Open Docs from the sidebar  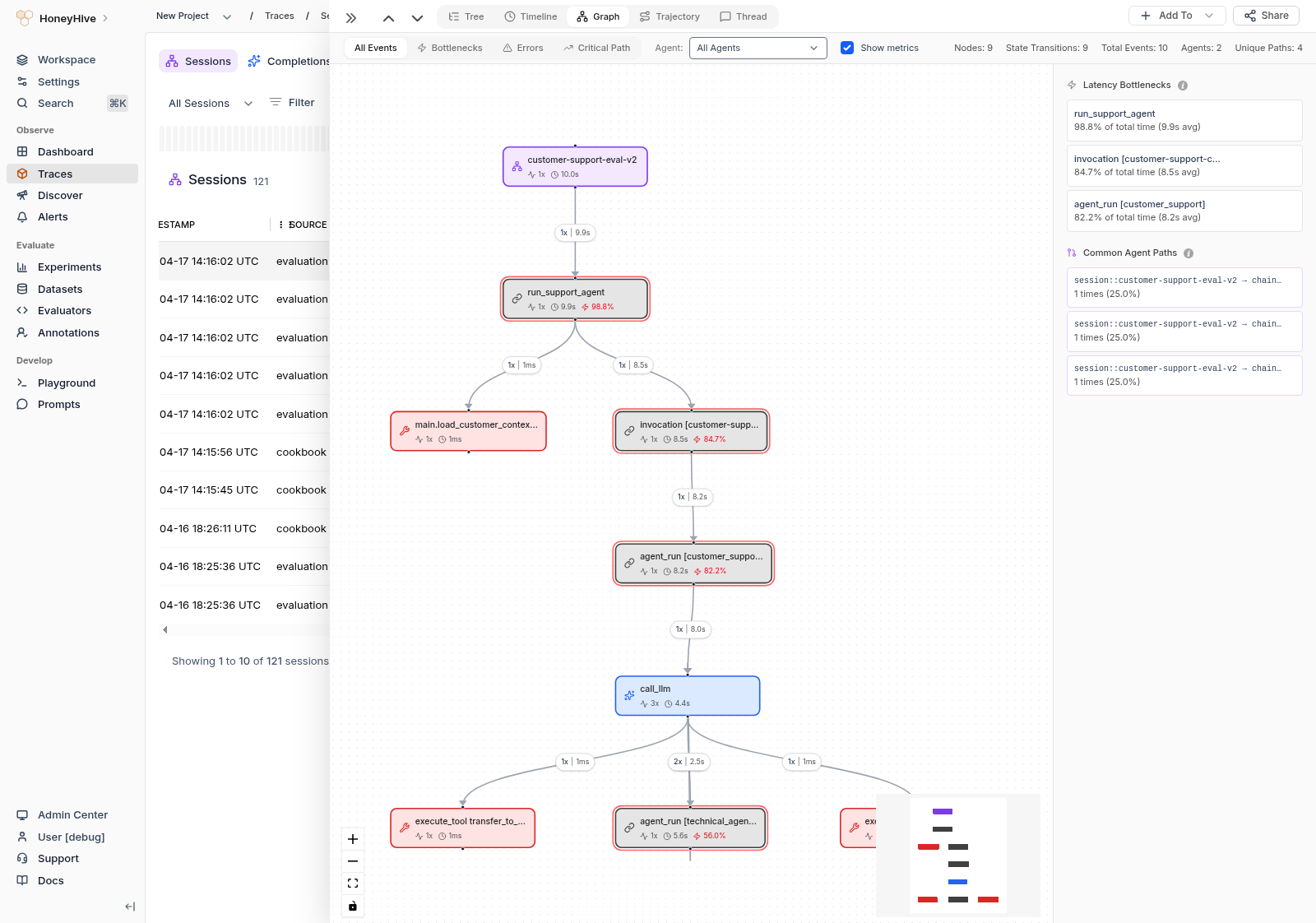(x=50, y=880)
